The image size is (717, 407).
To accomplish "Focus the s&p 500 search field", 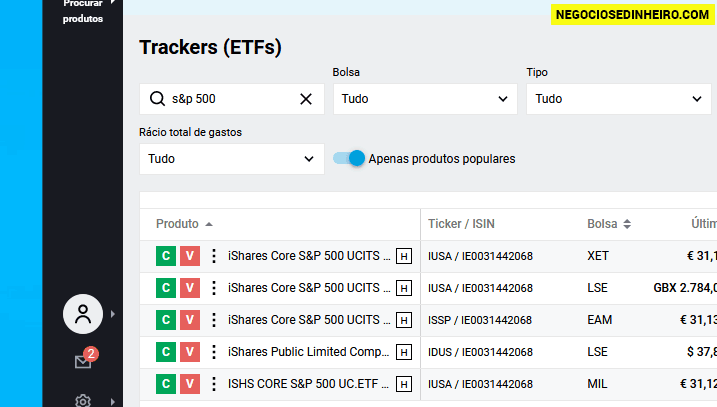I will [x=232, y=99].
